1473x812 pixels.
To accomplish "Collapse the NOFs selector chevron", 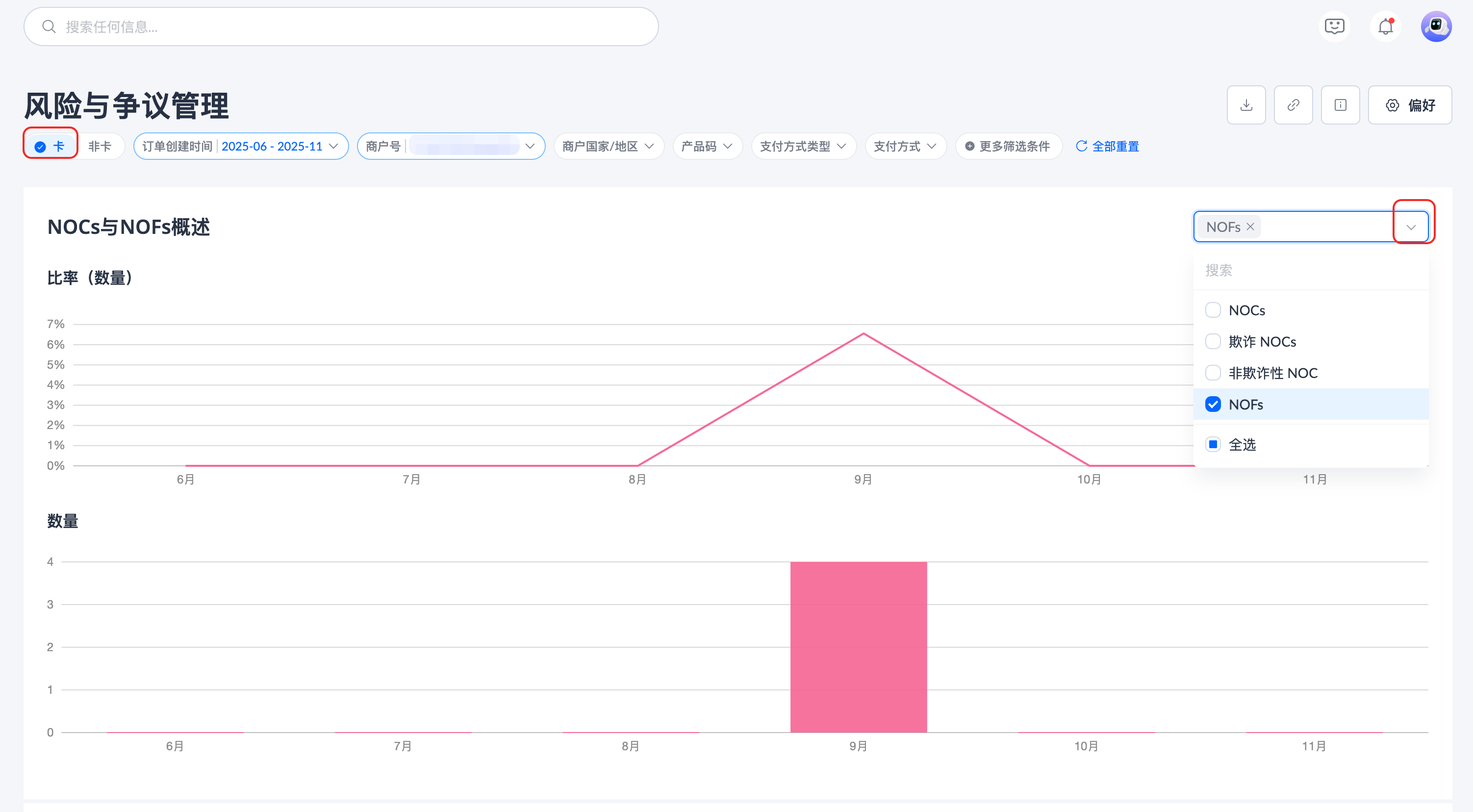I will 1411,227.
